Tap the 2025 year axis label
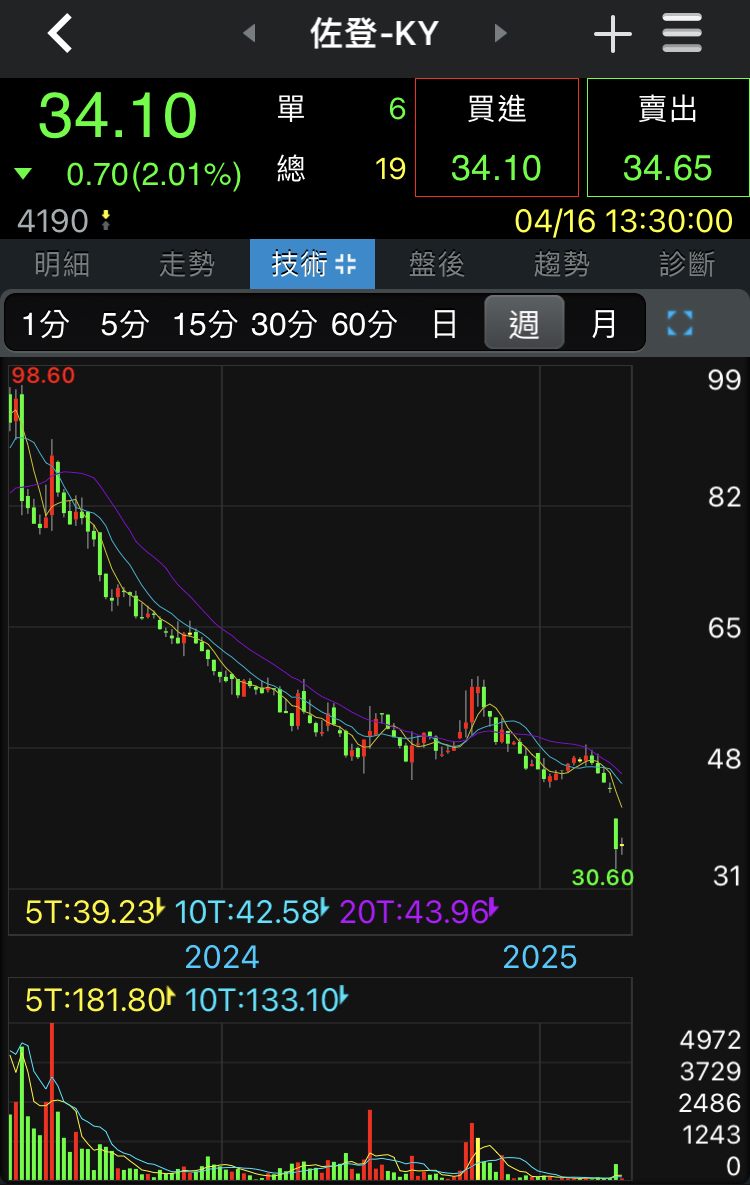This screenshot has height=1185, width=750. pos(540,958)
